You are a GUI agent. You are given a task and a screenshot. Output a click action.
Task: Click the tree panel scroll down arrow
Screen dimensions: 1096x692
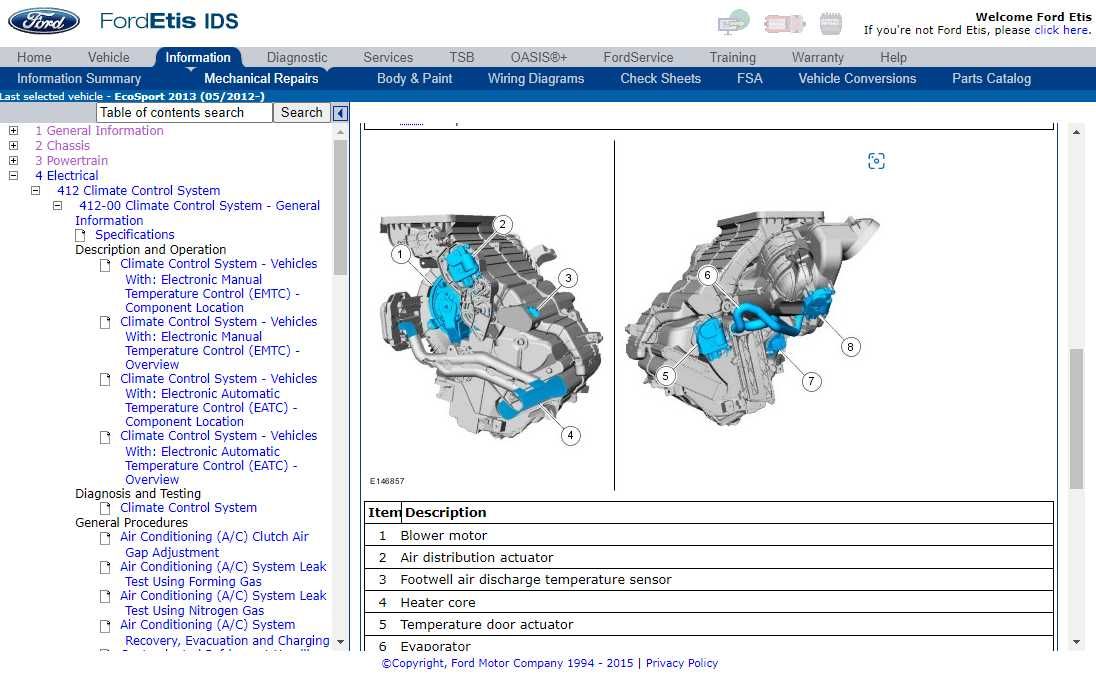340,642
